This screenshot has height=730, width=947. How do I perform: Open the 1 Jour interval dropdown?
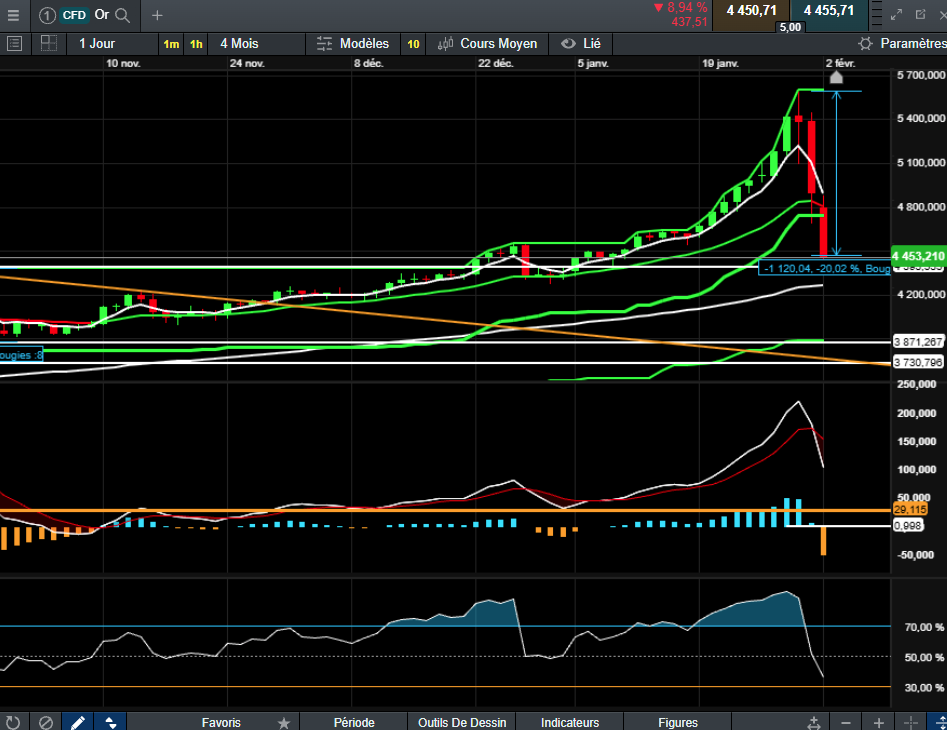[x=96, y=44]
